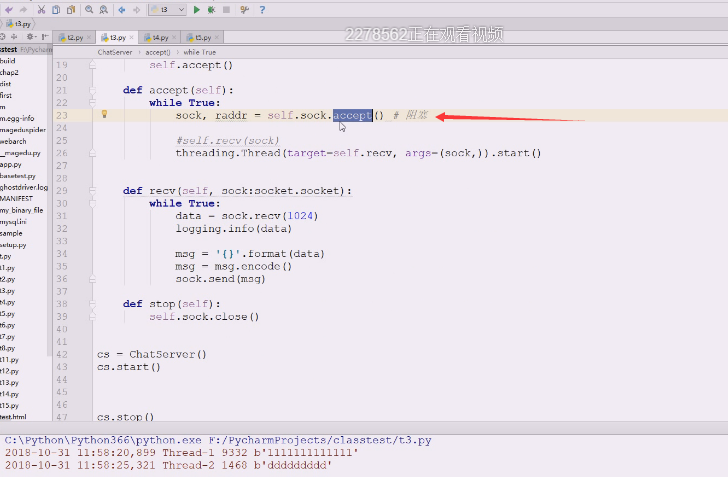Viewport: 728px width, 477px height.
Task: Click the 1024 value on line 31
Action: (x=300, y=216)
